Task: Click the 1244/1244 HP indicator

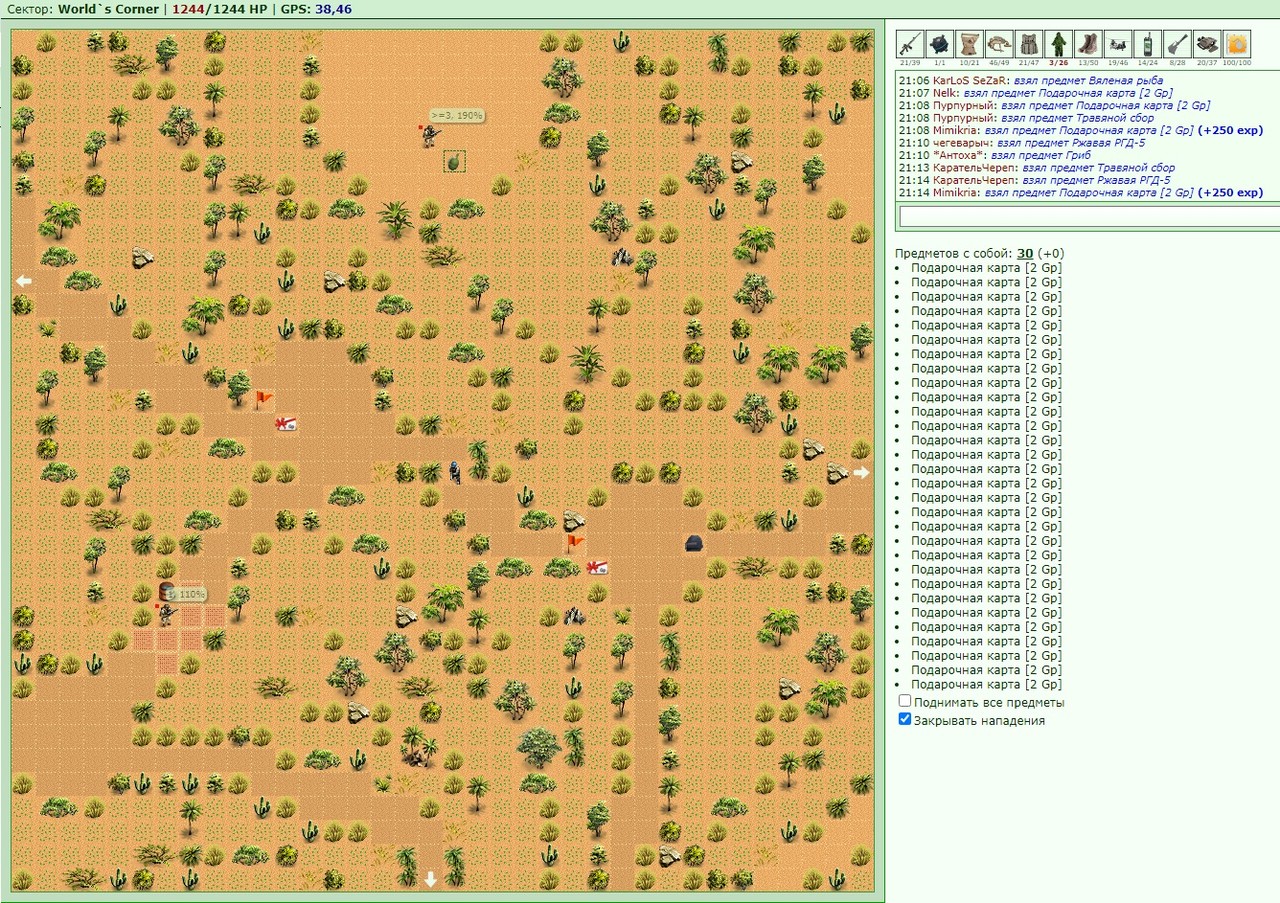Action: (x=220, y=9)
